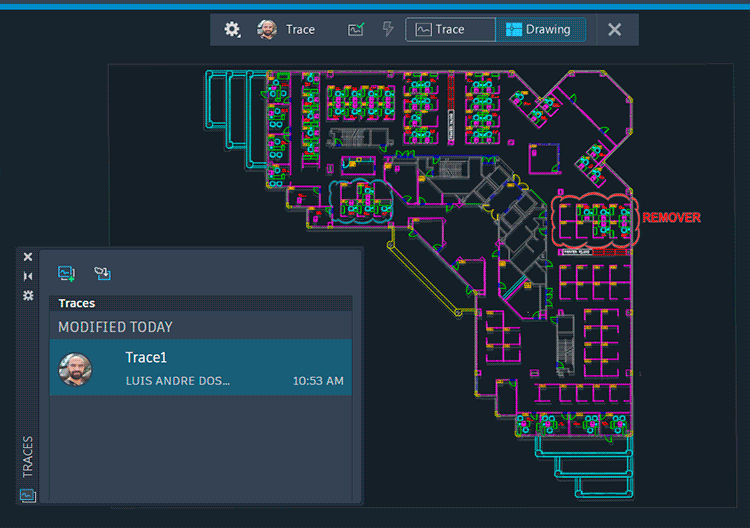Screen dimensions: 750x528
Task: Click Trace1 author avatar thumbnail
Action: [x=75, y=369]
